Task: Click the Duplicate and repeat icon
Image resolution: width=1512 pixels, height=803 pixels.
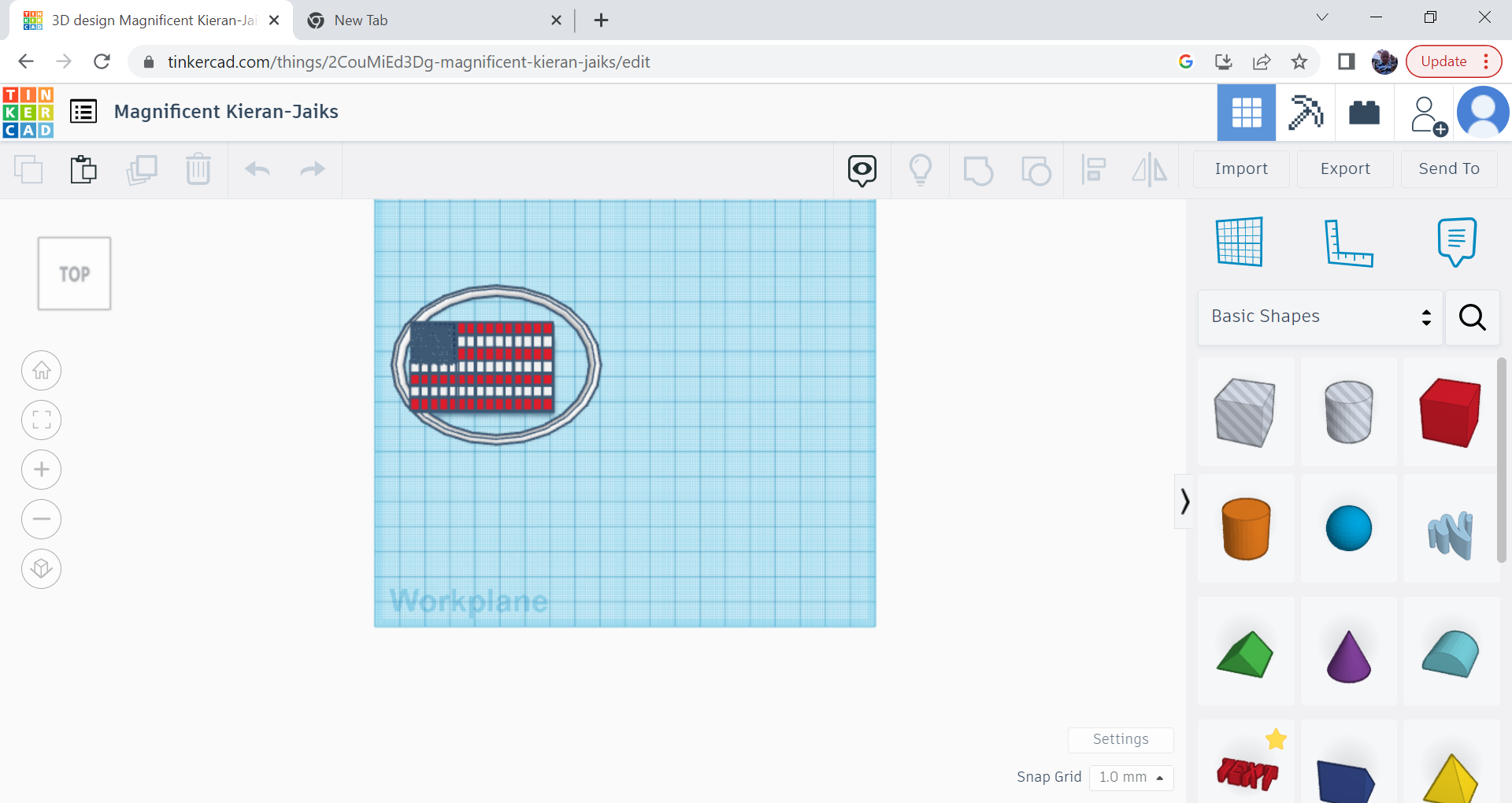Action: coord(142,169)
